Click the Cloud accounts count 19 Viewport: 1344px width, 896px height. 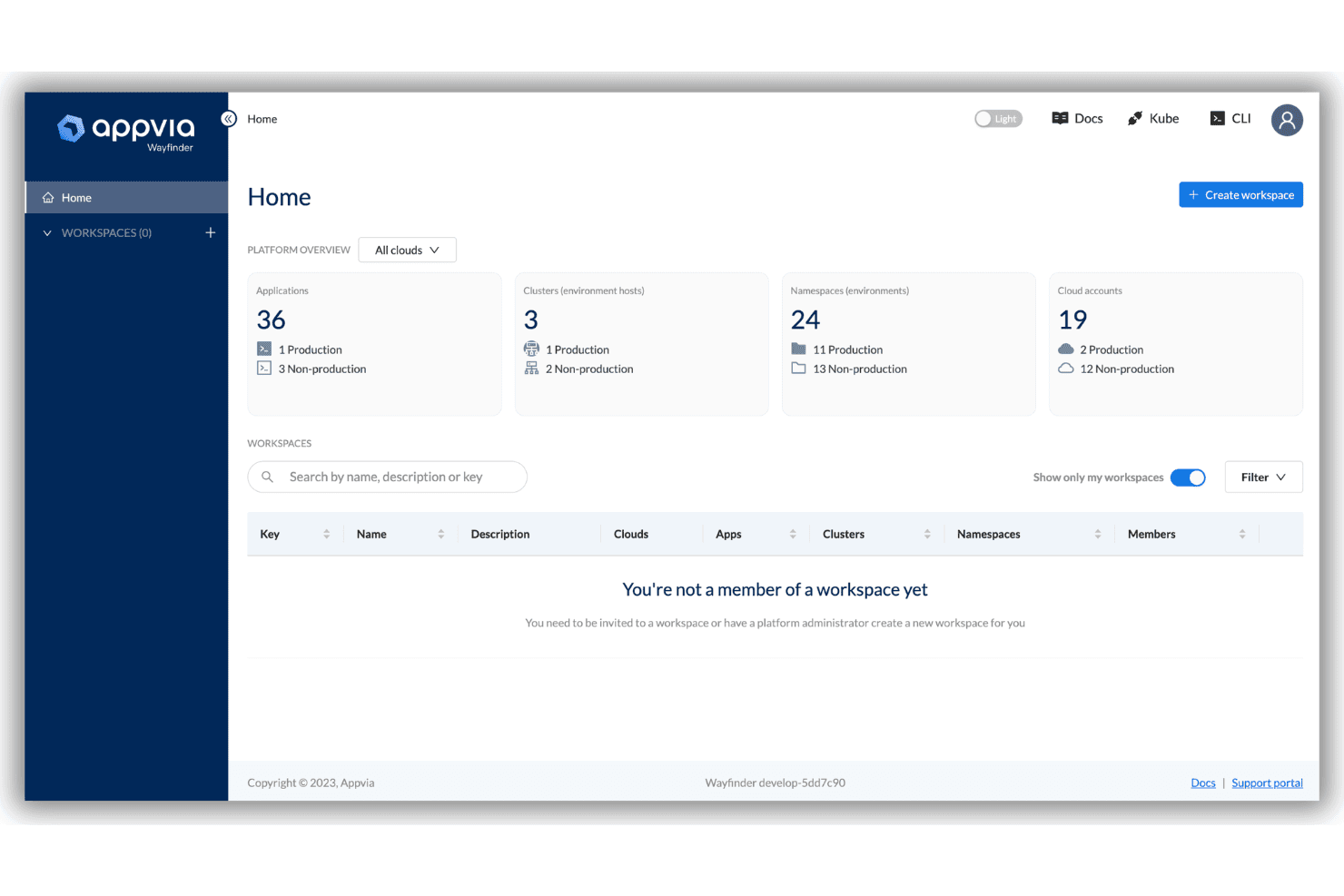click(1072, 320)
